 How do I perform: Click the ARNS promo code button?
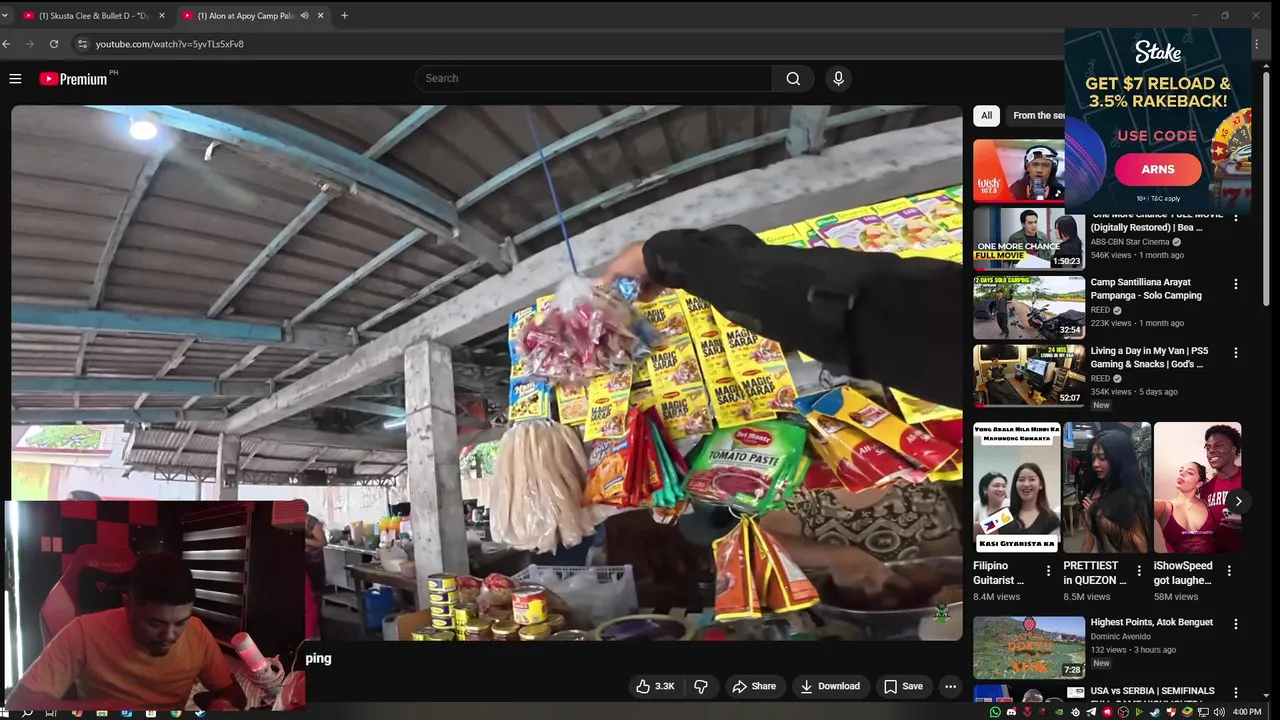pos(1158,170)
